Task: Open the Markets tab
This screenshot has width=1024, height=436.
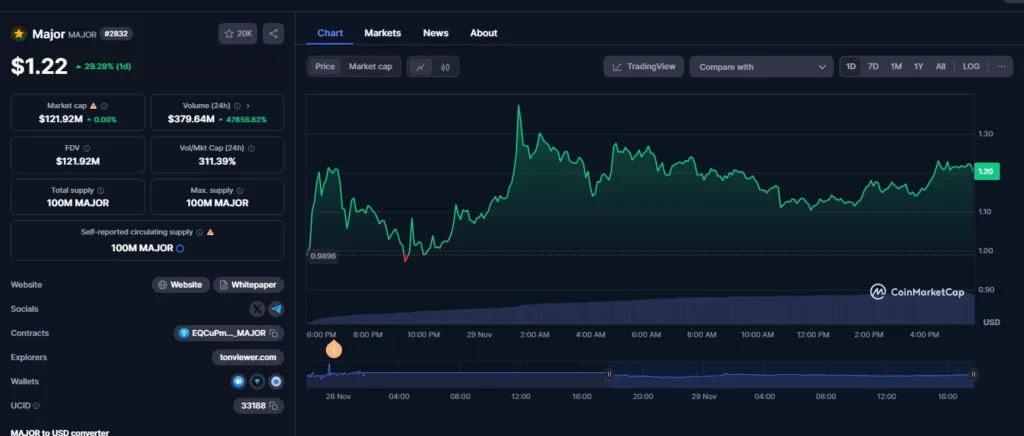Action: 383,33
